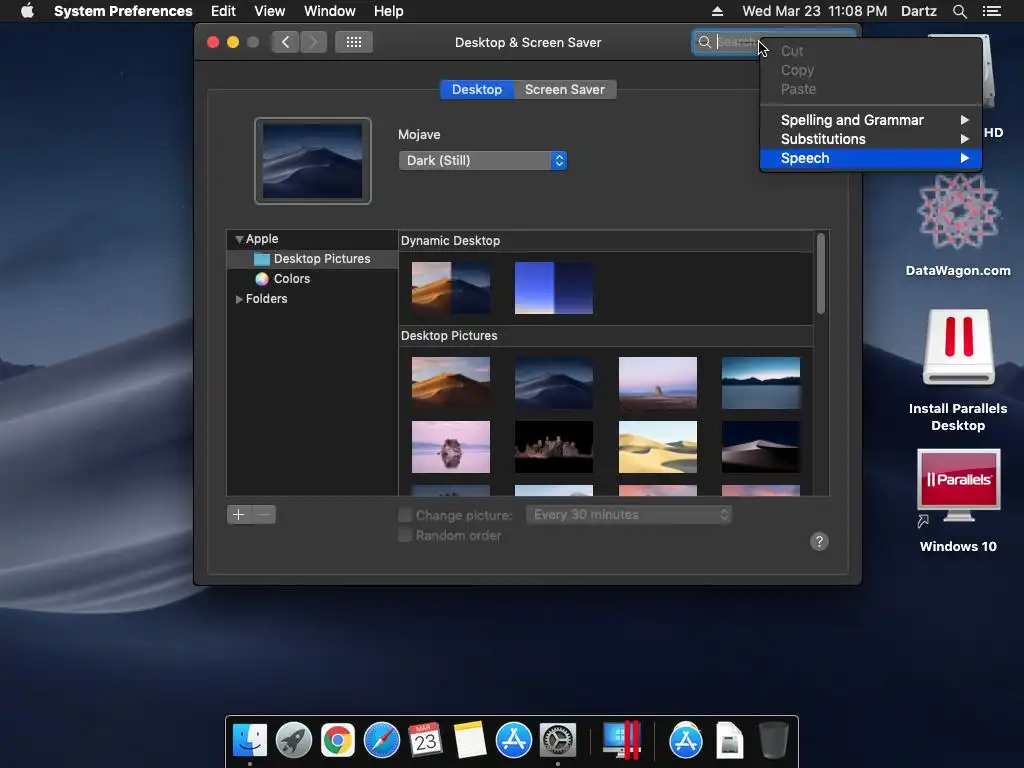Open Spotlight search in menu bar
The height and width of the screenshot is (768, 1024).
[x=959, y=11]
